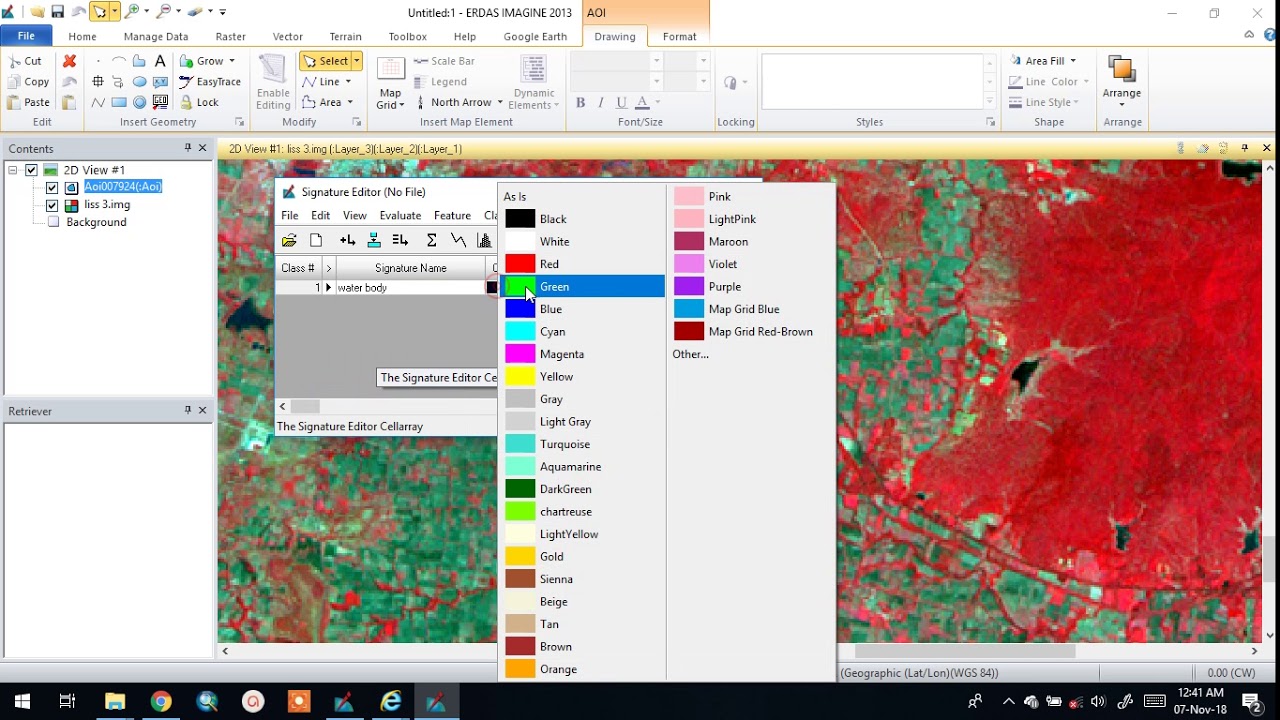The height and width of the screenshot is (720, 1280).
Task: Click the Class # column header
Action: tap(298, 268)
